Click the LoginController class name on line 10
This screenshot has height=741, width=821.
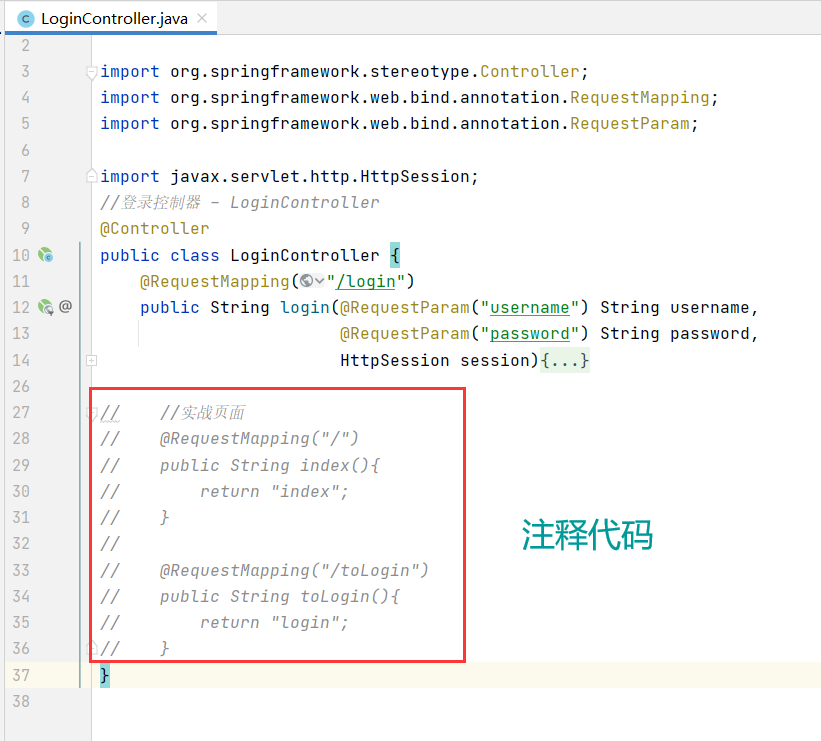point(305,256)
